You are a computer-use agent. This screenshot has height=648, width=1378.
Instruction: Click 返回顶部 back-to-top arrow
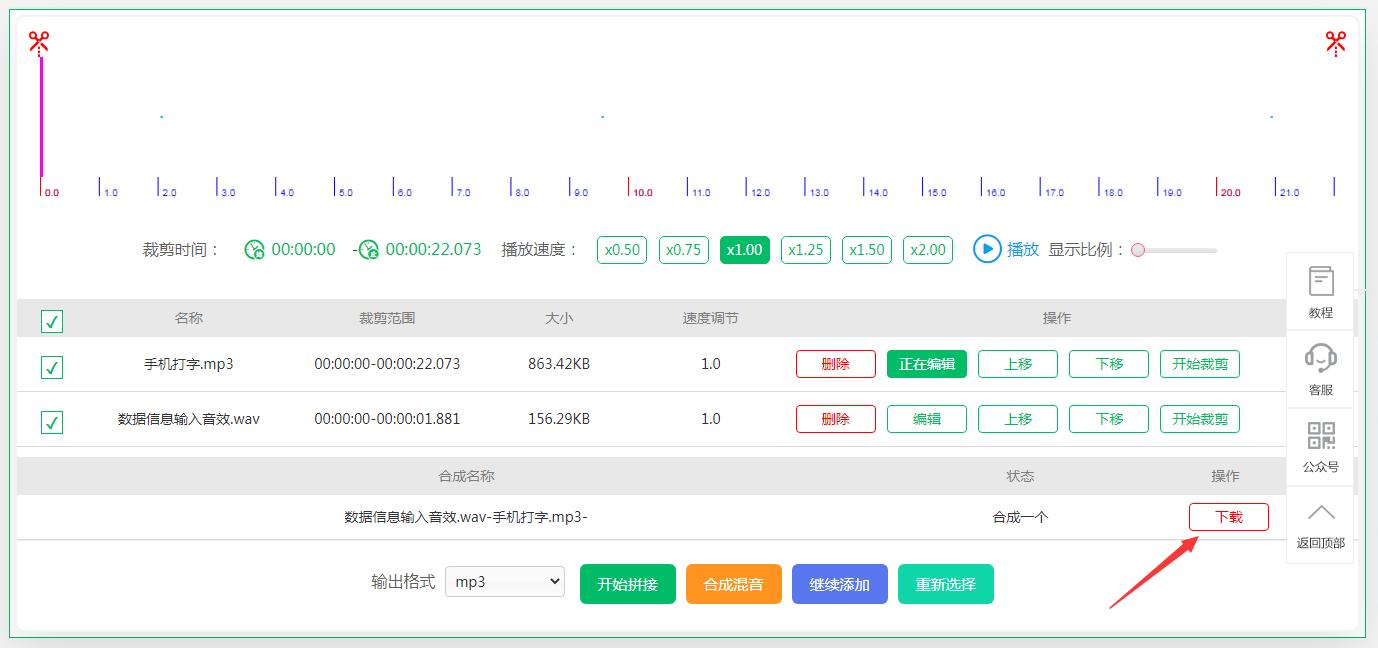(x=1320, y=524)
